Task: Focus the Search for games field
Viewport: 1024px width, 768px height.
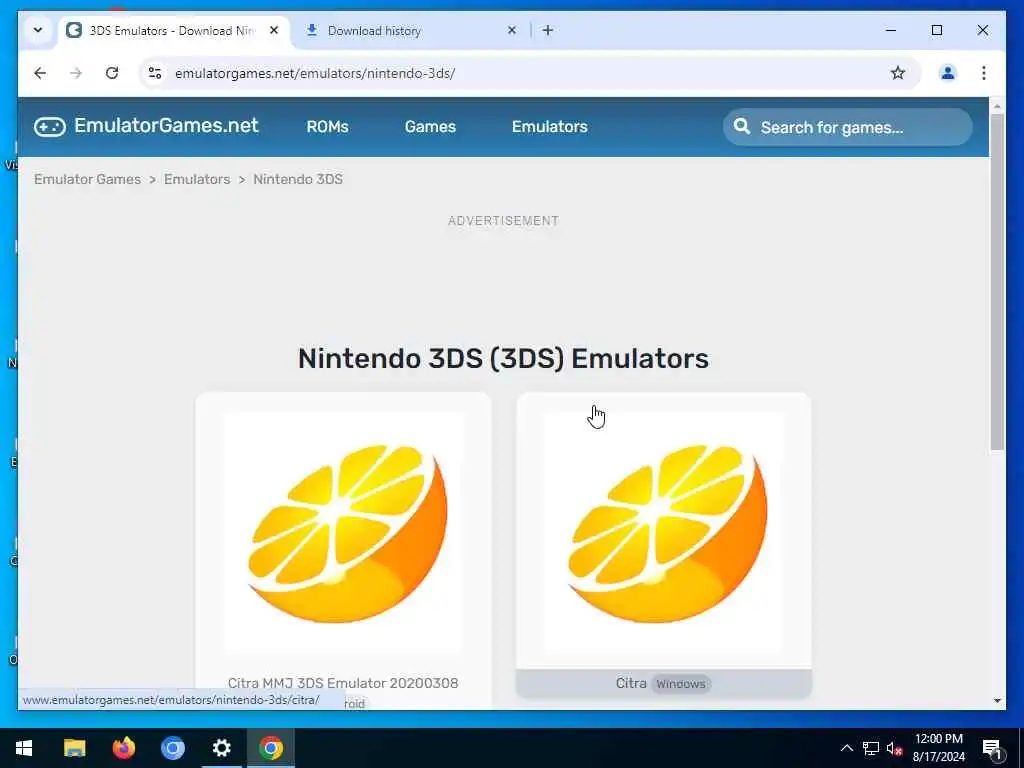Action: pyautogui.click(x=847, y=127)
